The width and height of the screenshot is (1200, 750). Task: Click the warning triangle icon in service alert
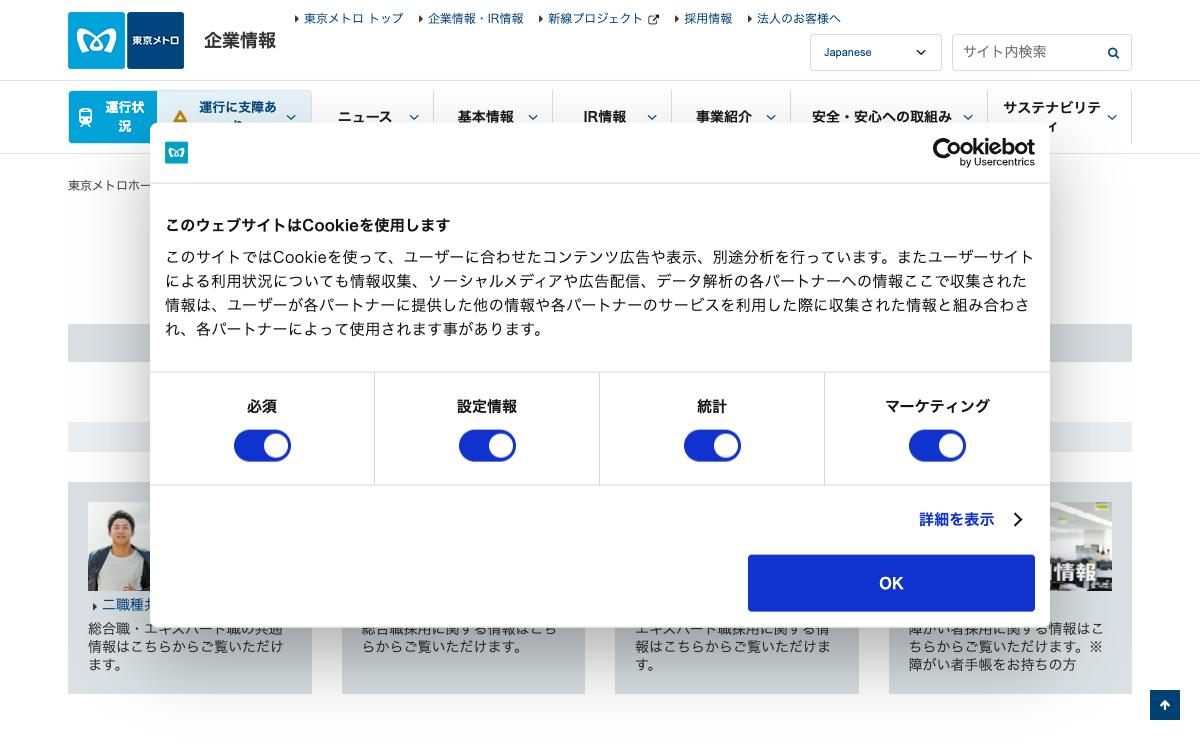pyautogui.click(x=180, y=117)
